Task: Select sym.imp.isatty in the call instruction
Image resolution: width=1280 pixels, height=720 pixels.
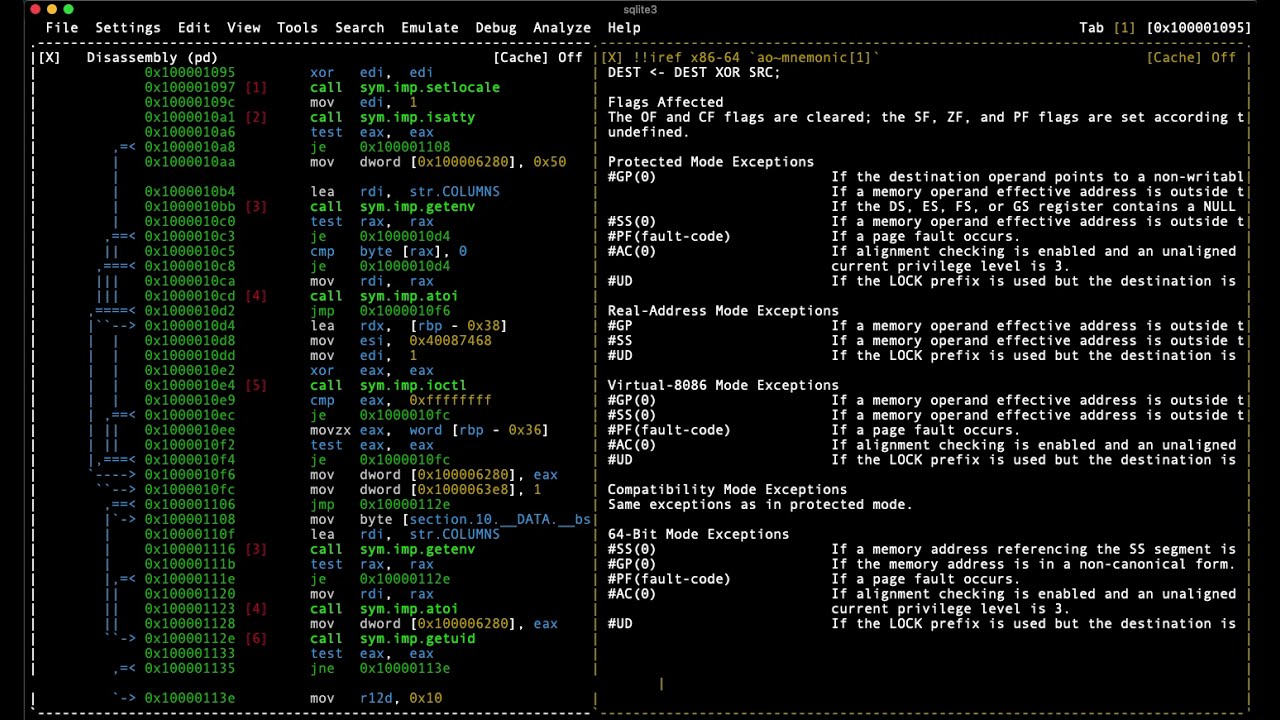Action: [x=418, y=118]
